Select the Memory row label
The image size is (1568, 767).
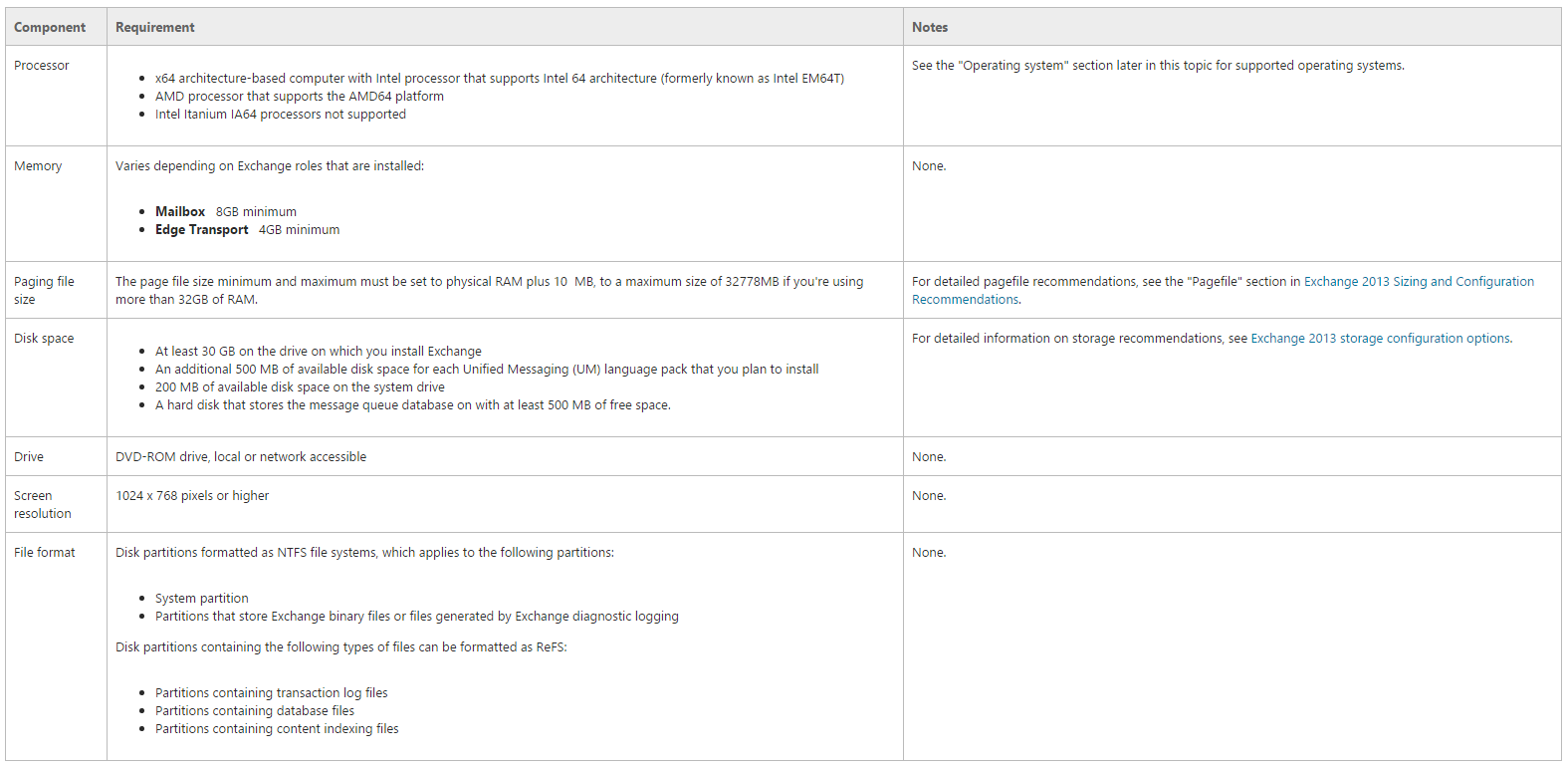[x=38, y=166]
